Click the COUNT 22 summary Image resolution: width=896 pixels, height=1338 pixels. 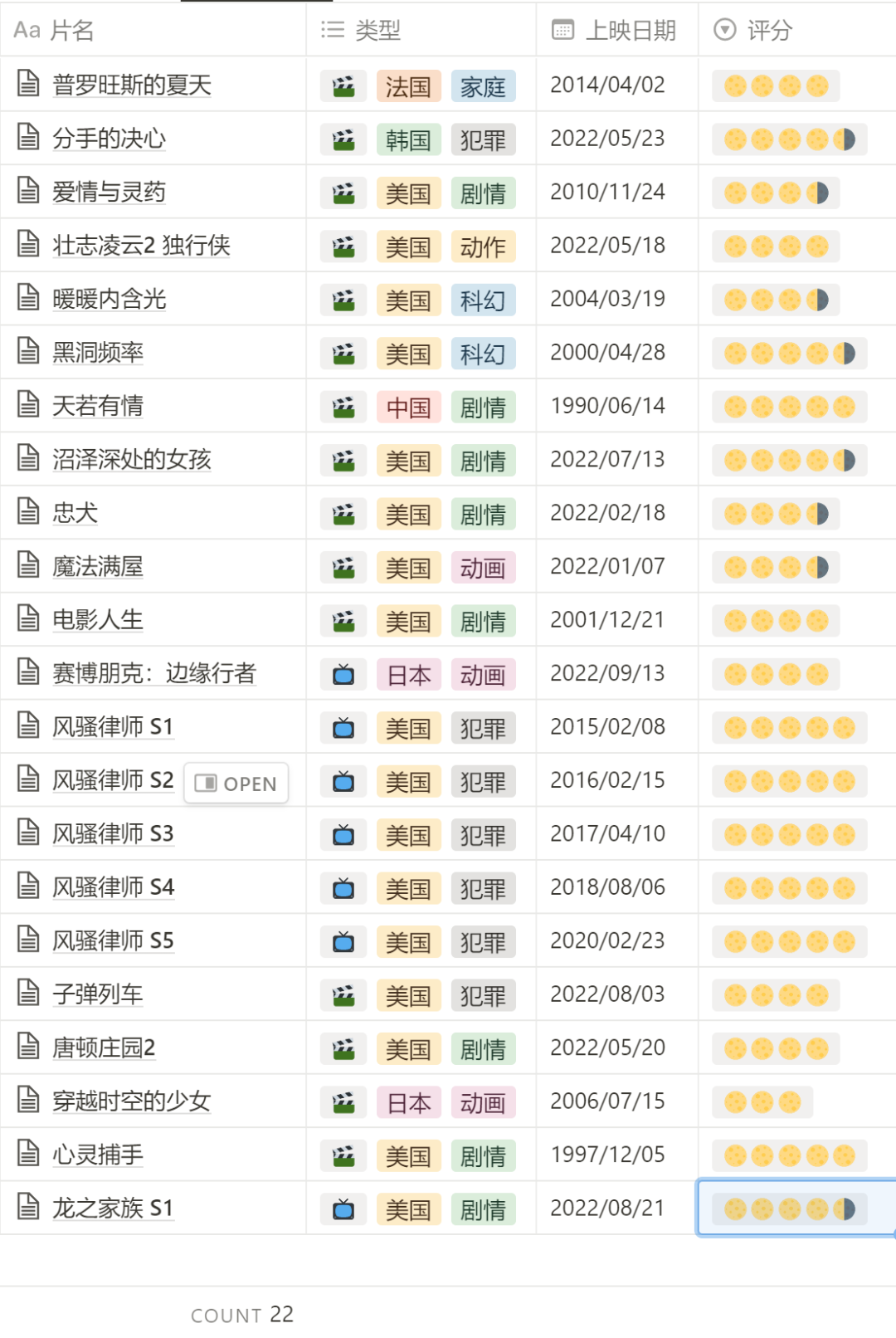click(242, 1315)
